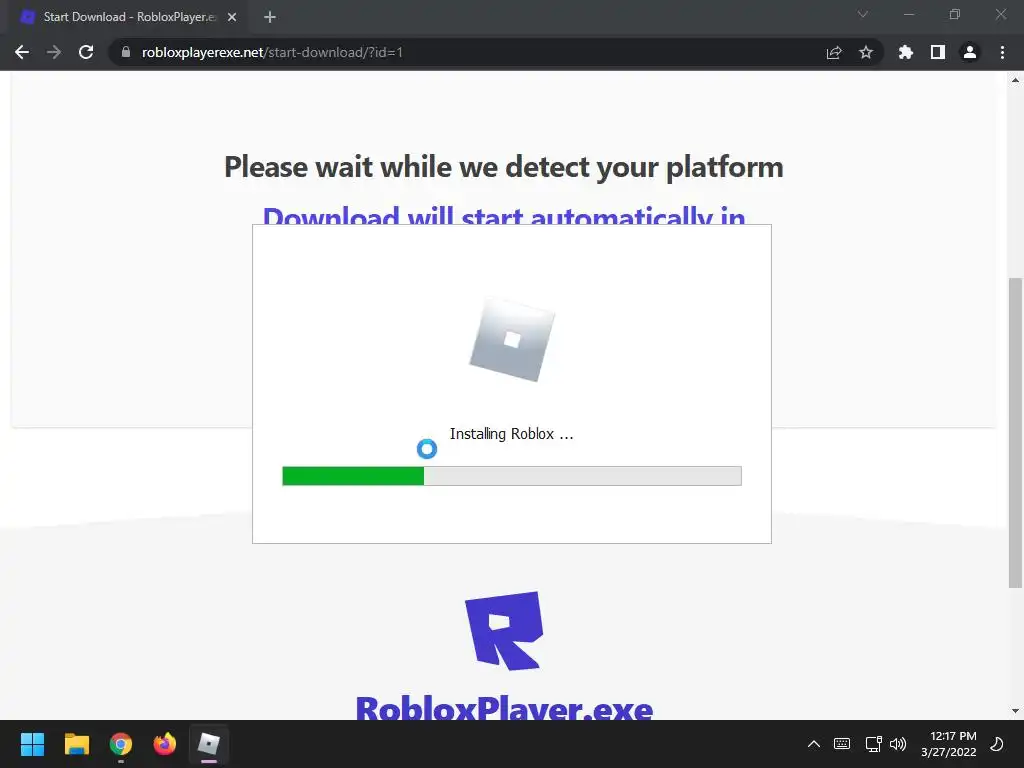The height and width of the screenshot is (768, 1024).
Task: Minimize the Chrome window
Action: 908,14
